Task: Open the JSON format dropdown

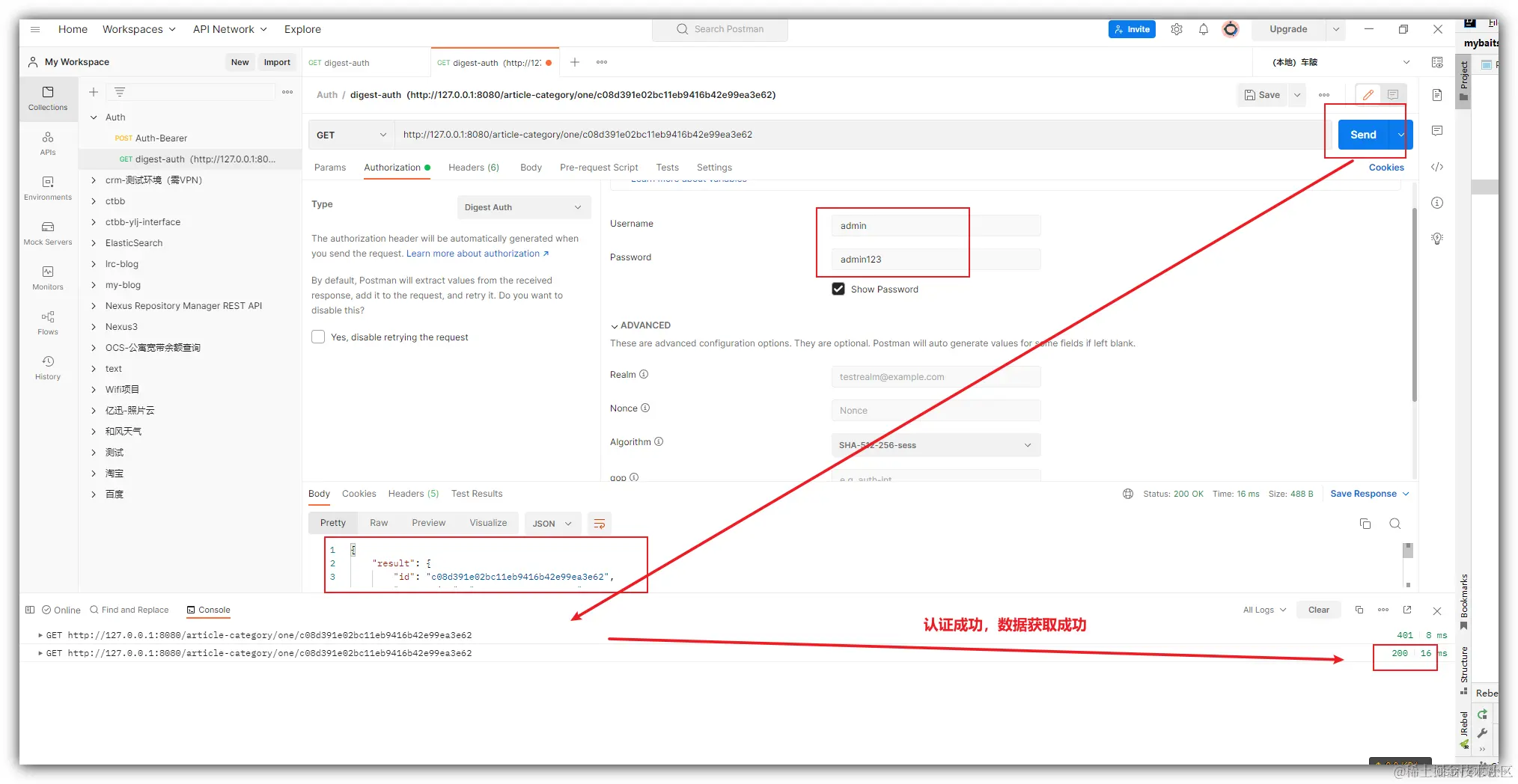Action: (552, 524)
